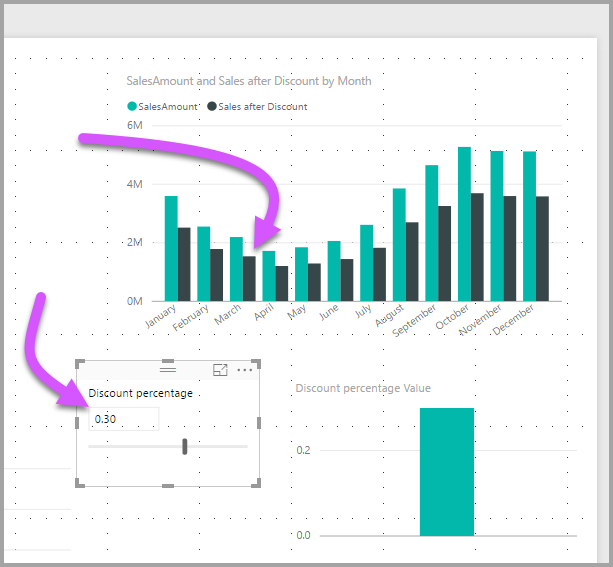Click SalesAmount legend entry
Screen dimensions: 613x567
[x=163, y=106]
